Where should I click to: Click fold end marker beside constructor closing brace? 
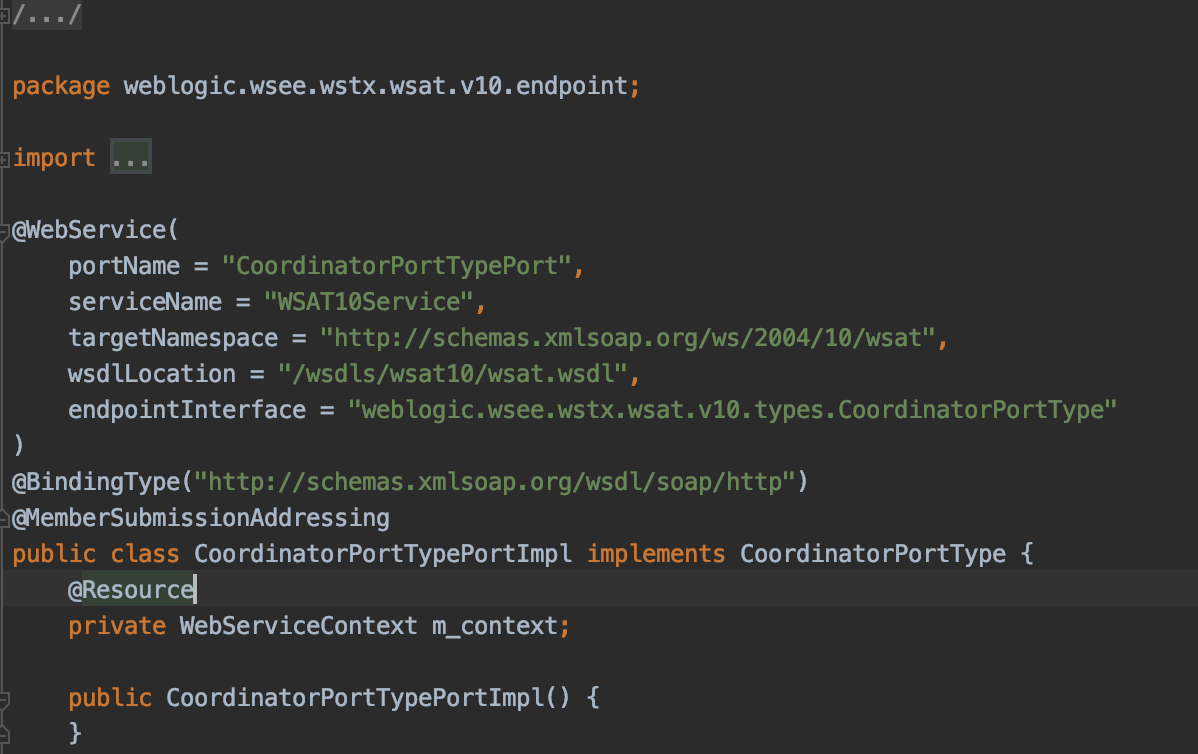point(4,734)
